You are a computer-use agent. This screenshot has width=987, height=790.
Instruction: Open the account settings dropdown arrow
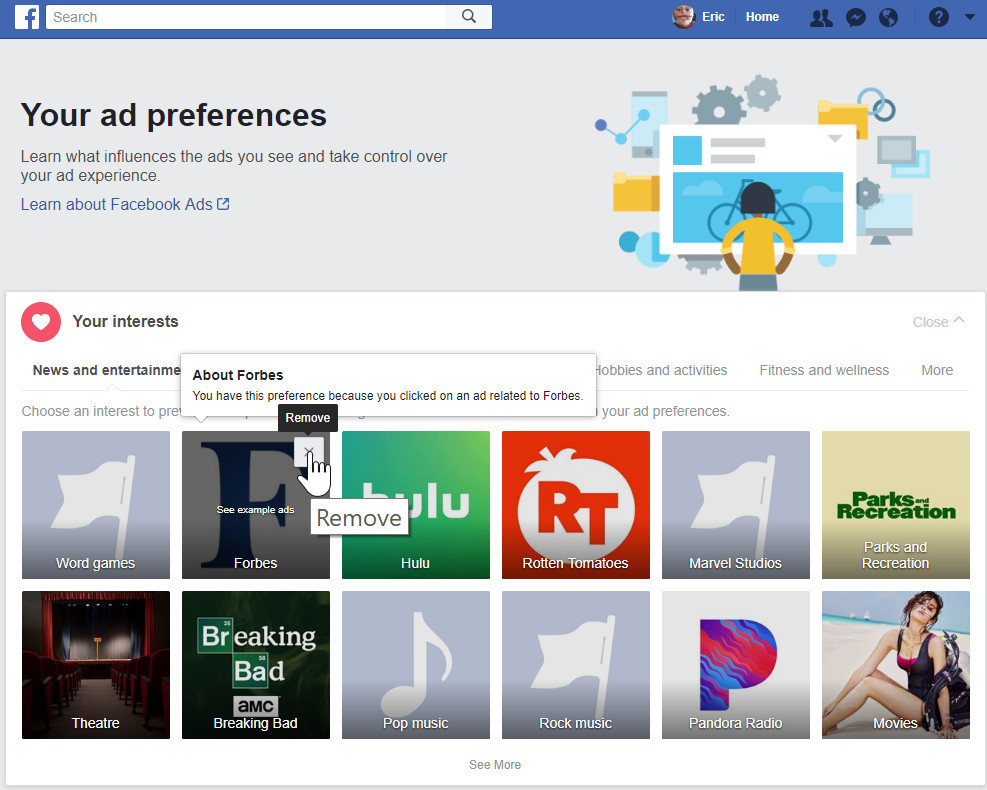968,17
